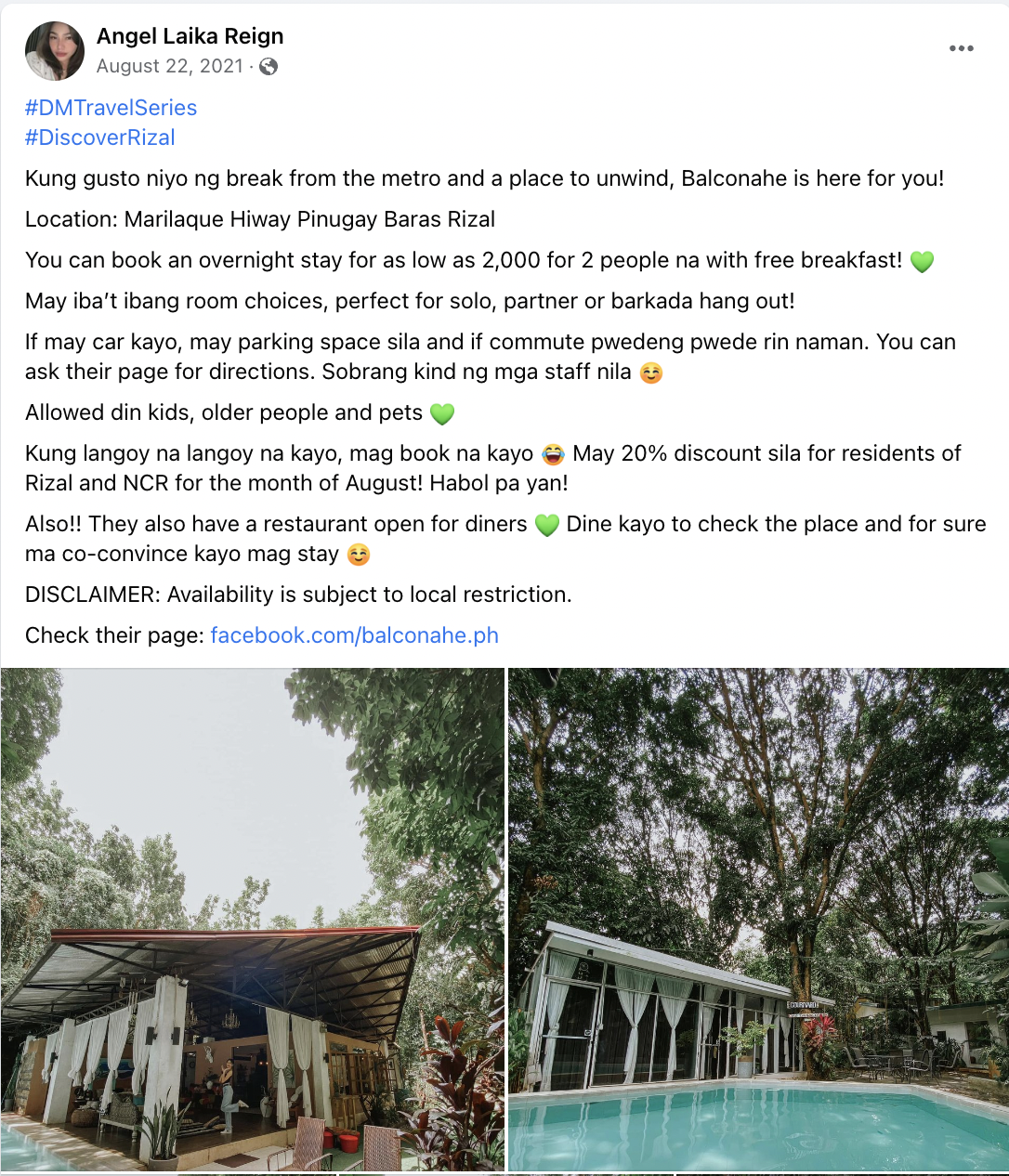
Task: Click Angel Laika Reign's profile picture
Action: point(55,51)
